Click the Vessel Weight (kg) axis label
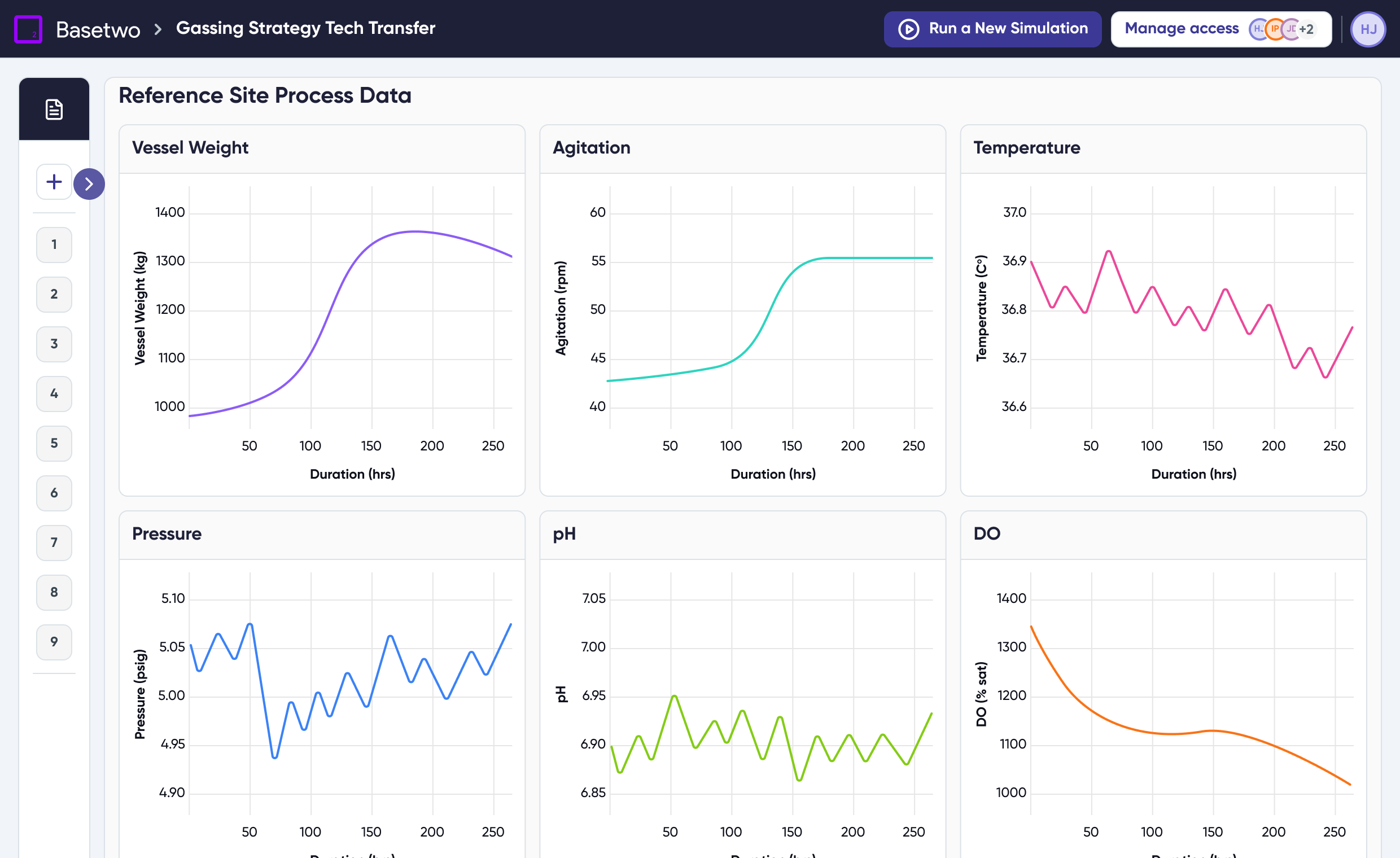 point(140,308)
